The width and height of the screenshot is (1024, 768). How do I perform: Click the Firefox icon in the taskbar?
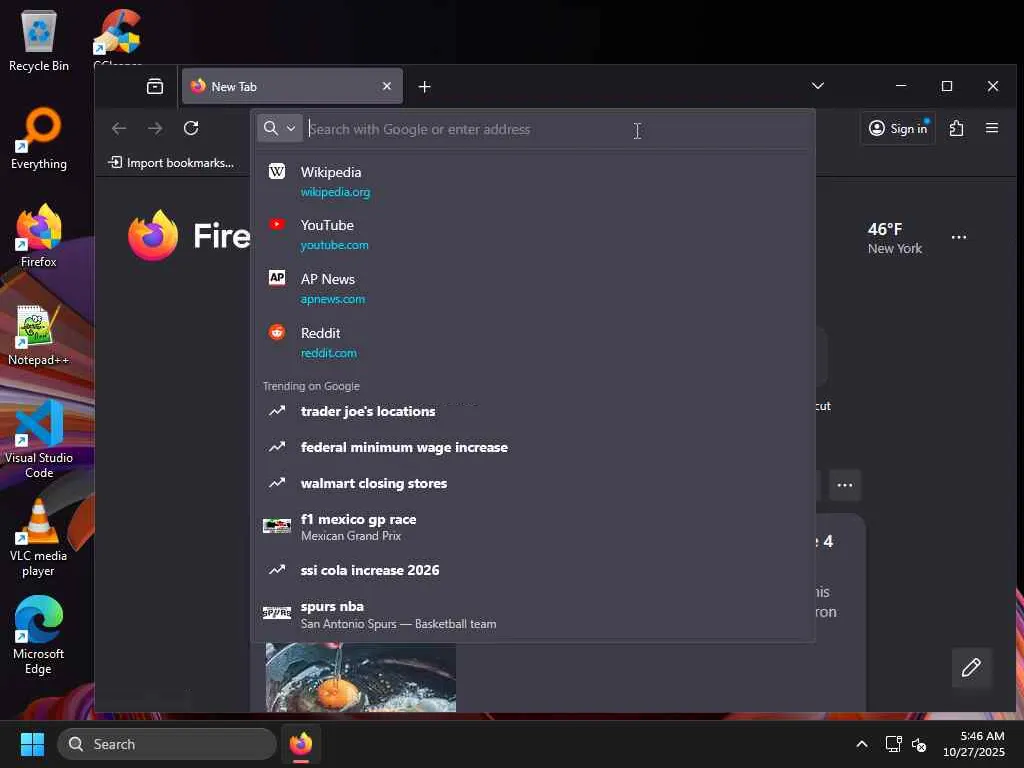pos(301,744)
